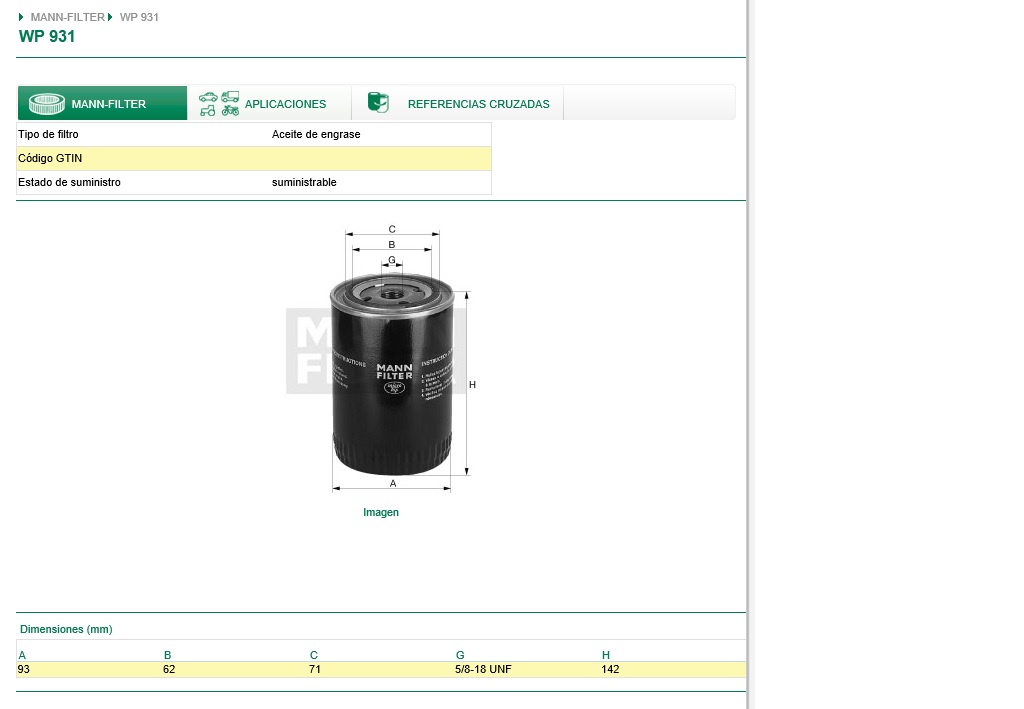Select the 'Código GTIN' row
This screenshot has height=709, width=1024.
254,159
